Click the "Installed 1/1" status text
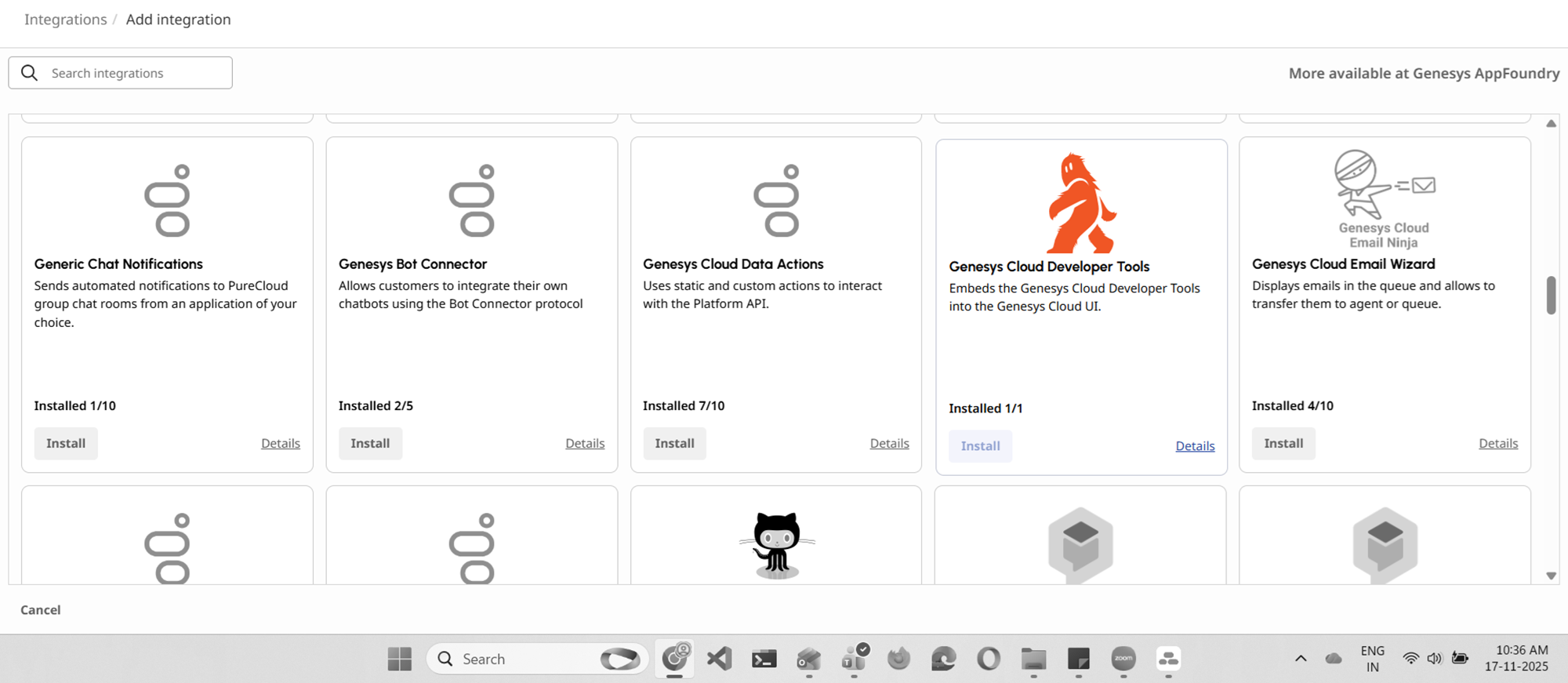 (985, 409)
